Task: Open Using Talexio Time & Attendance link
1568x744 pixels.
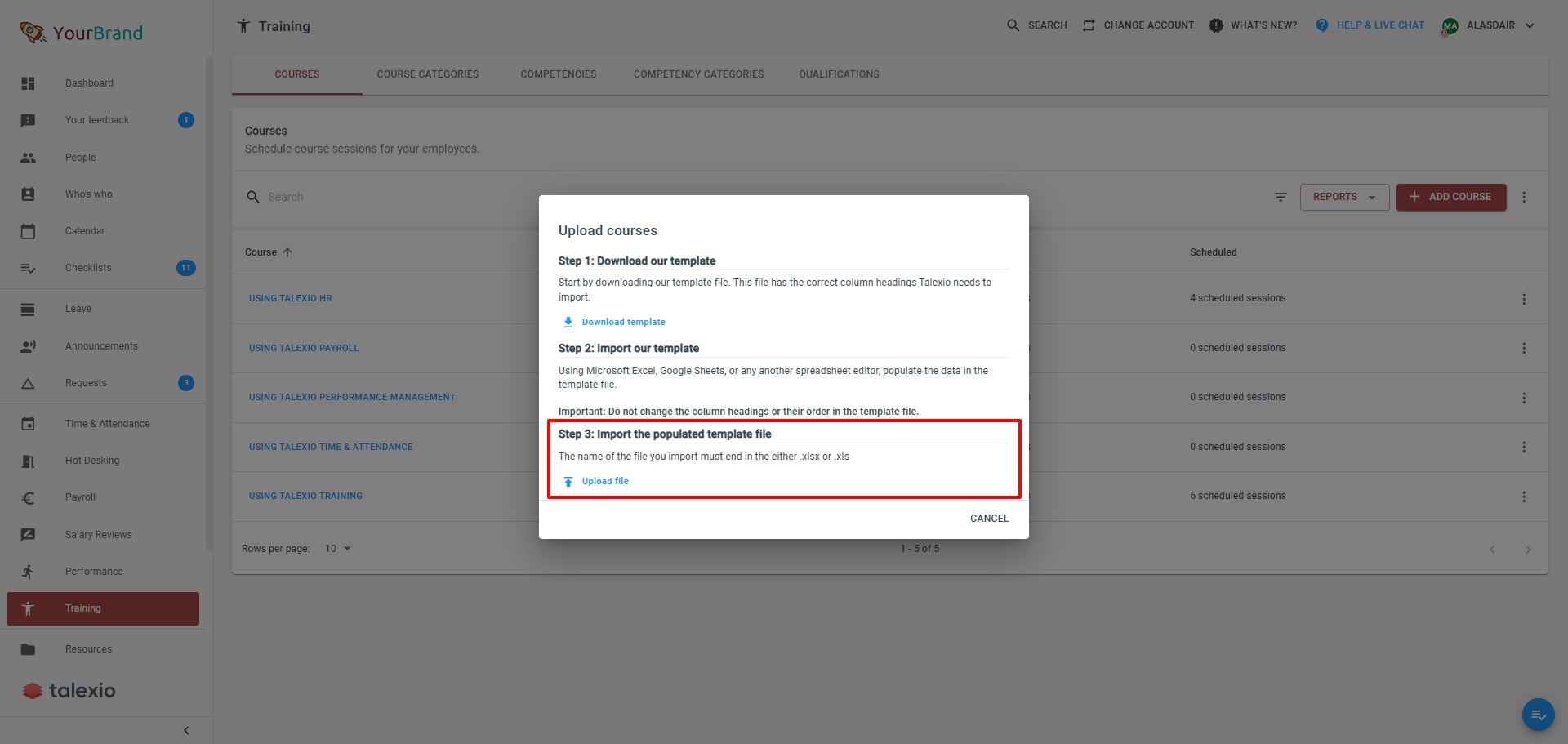Action: pyautogui.click(x=331, y=447)
